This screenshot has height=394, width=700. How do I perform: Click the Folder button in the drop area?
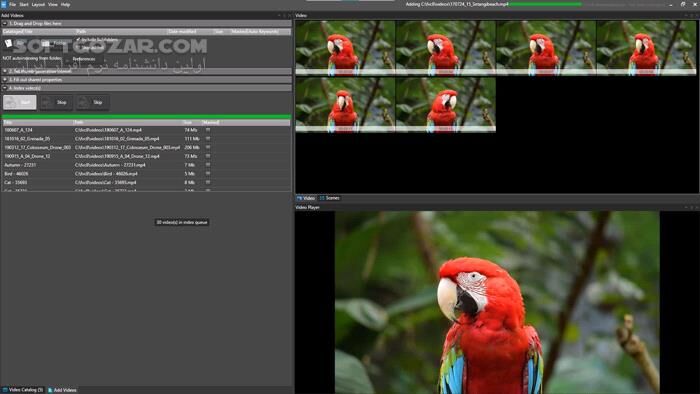(54, 43)
